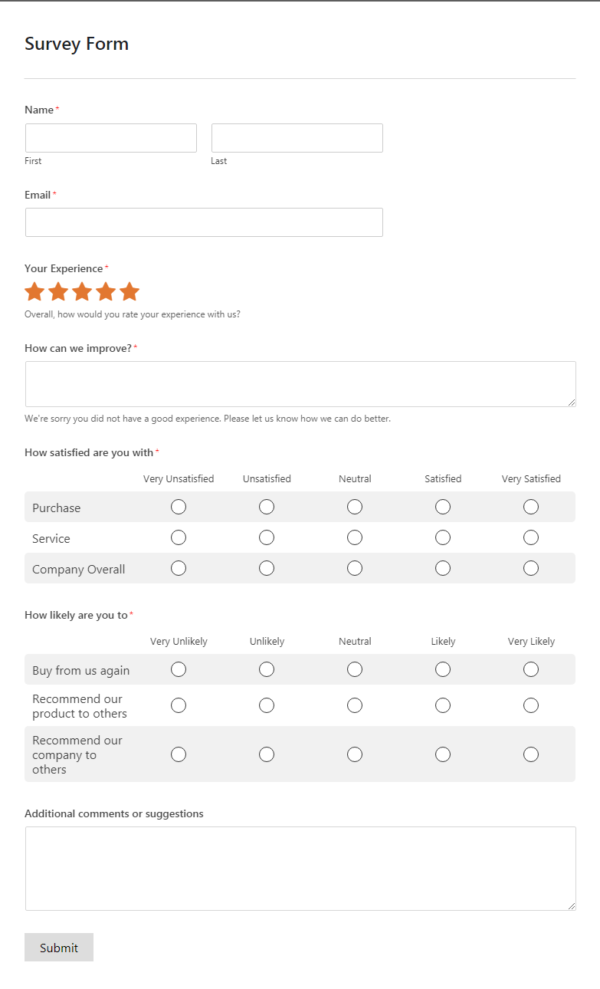Choose Unlikely for Recommend our product to others

pyautogui.click(x=266, y=705)
